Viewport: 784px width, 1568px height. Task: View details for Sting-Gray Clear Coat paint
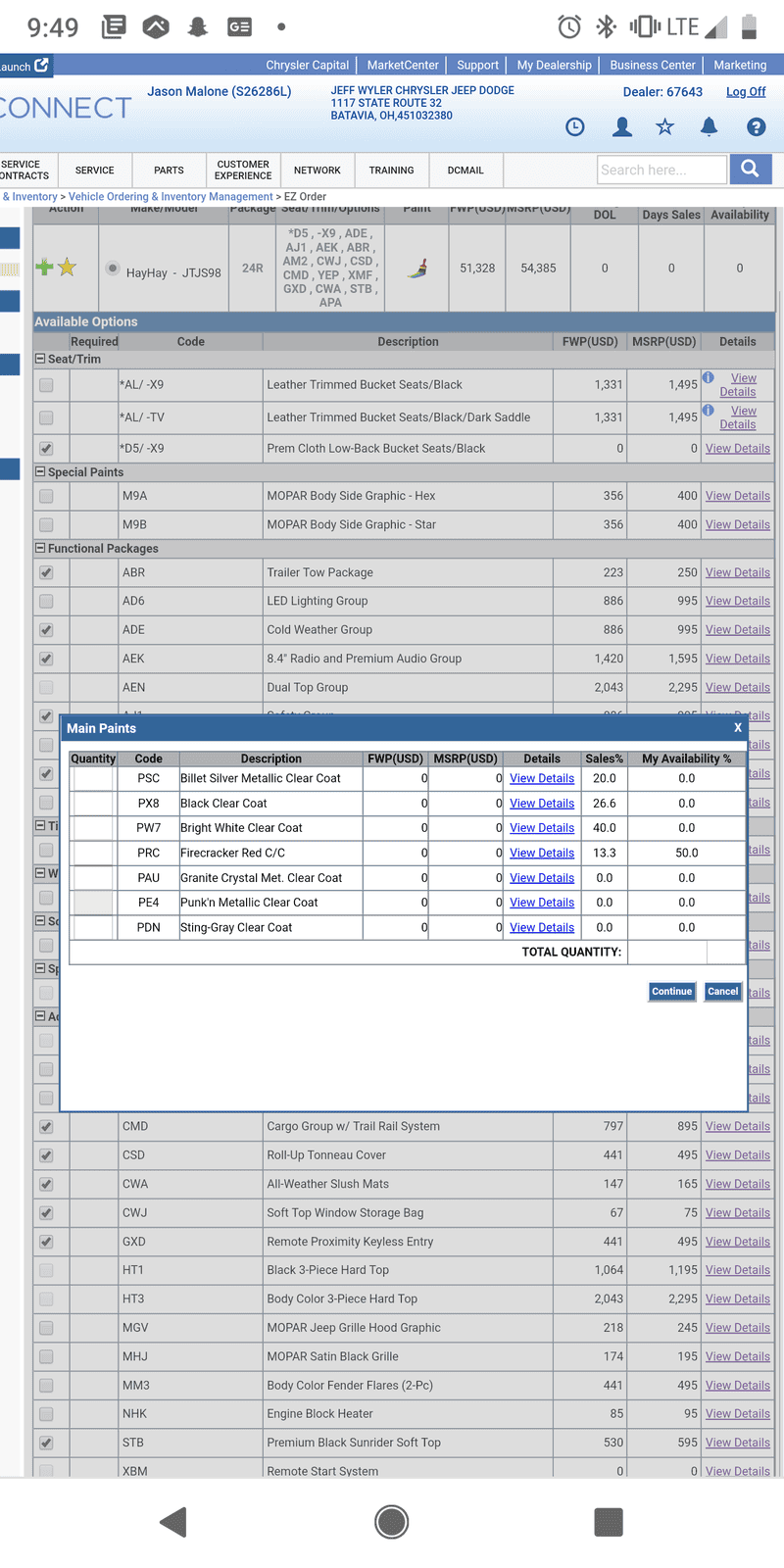(x=542, y=927)
